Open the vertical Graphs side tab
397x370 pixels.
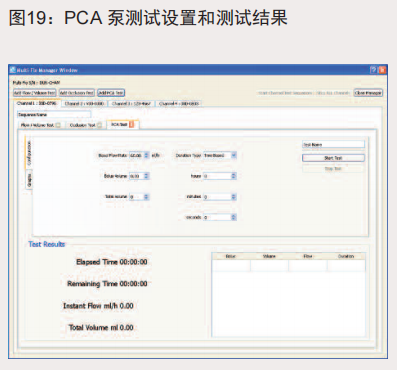click(29, 179)
